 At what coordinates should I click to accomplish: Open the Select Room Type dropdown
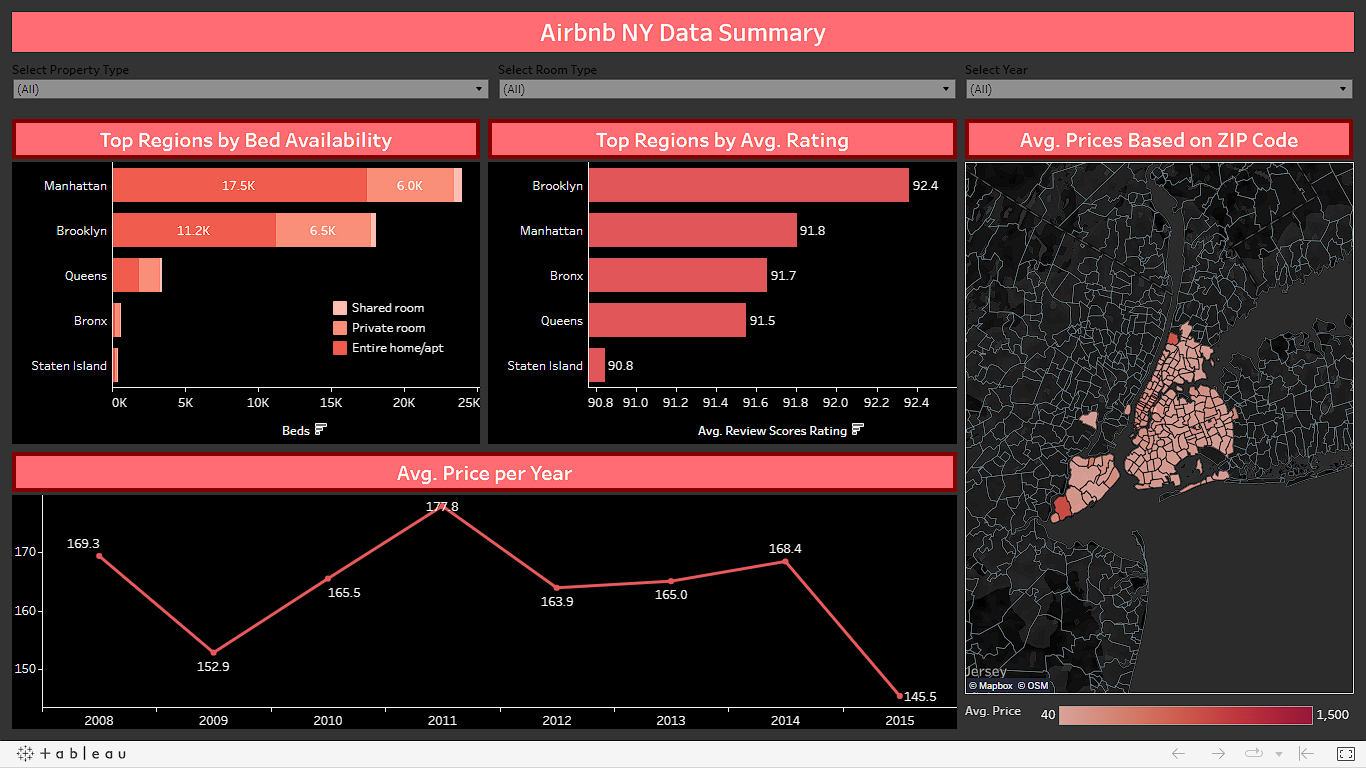click(727, 89)
